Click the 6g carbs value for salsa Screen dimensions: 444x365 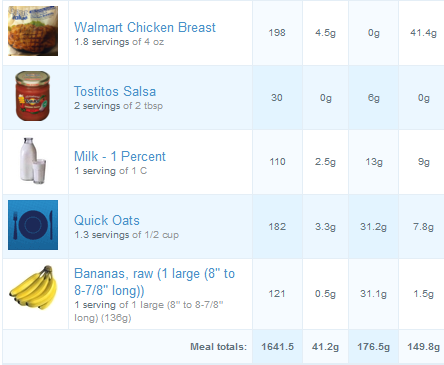click(x=374, y=98)
